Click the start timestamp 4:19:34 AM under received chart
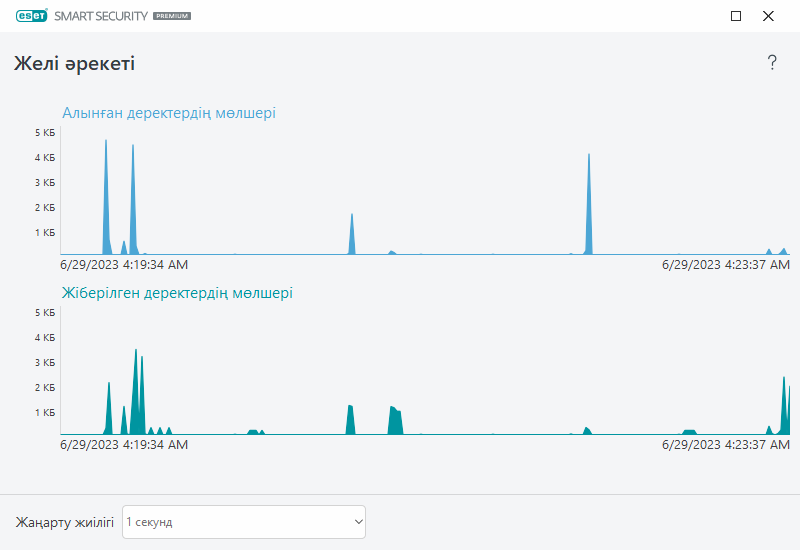The image size is (800, 550). coord(124,265)
